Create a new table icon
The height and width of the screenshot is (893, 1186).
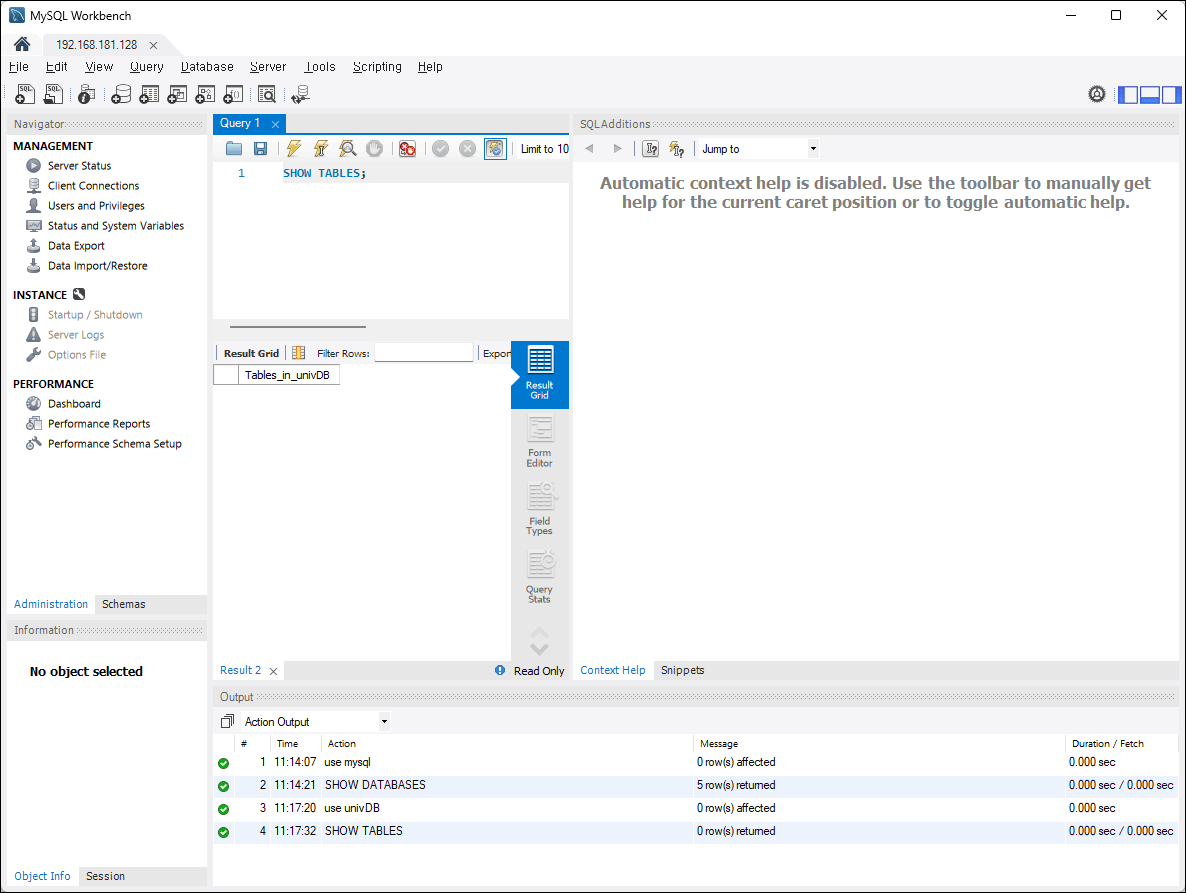tap(149, 94)
